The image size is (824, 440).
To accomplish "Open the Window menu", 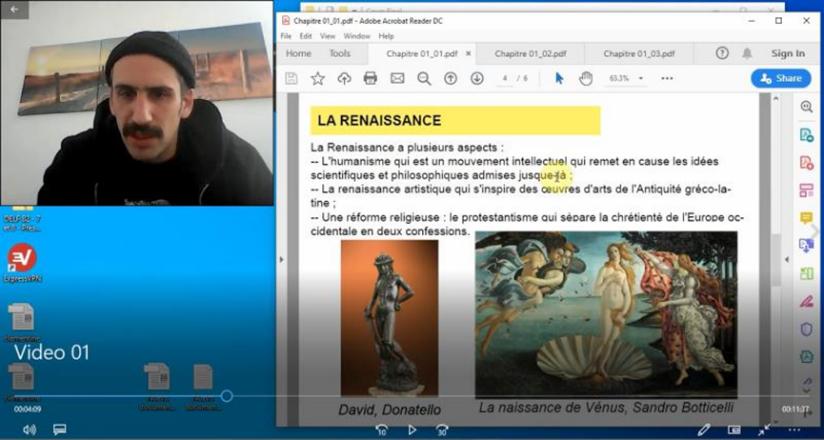I will pyautogui.click(x=356, y=36).
